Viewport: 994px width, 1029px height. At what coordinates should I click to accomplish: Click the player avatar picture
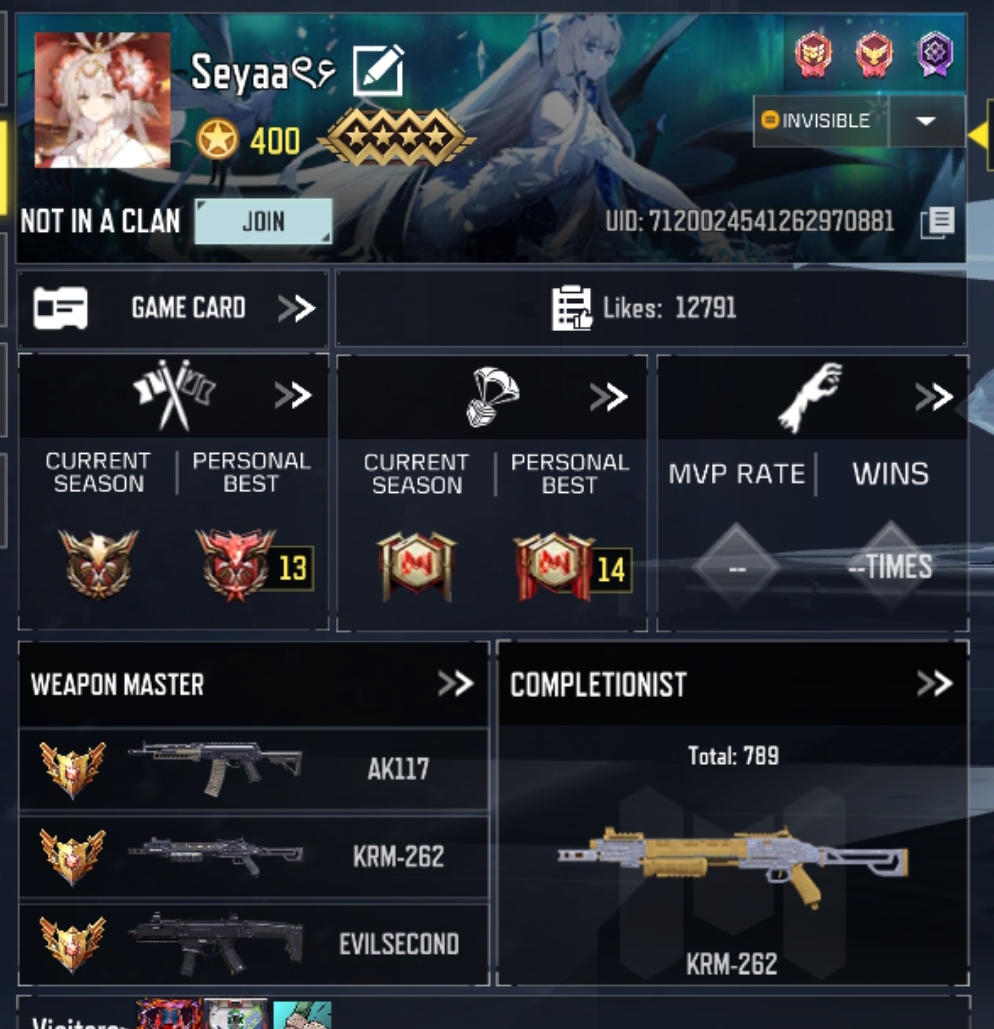tap(102, 100)
